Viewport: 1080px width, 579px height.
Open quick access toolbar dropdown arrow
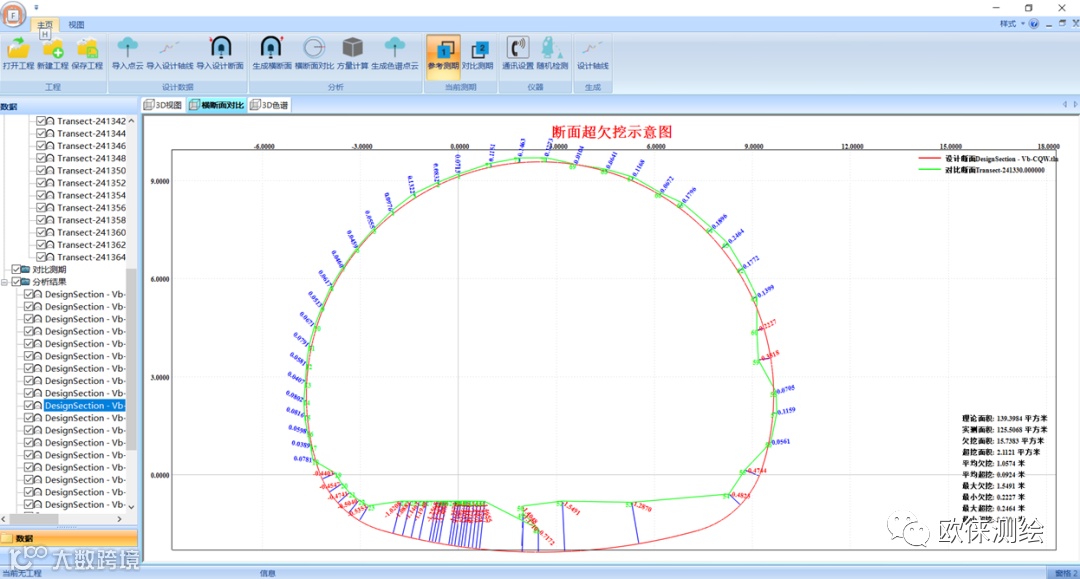[x=36, y=8]
